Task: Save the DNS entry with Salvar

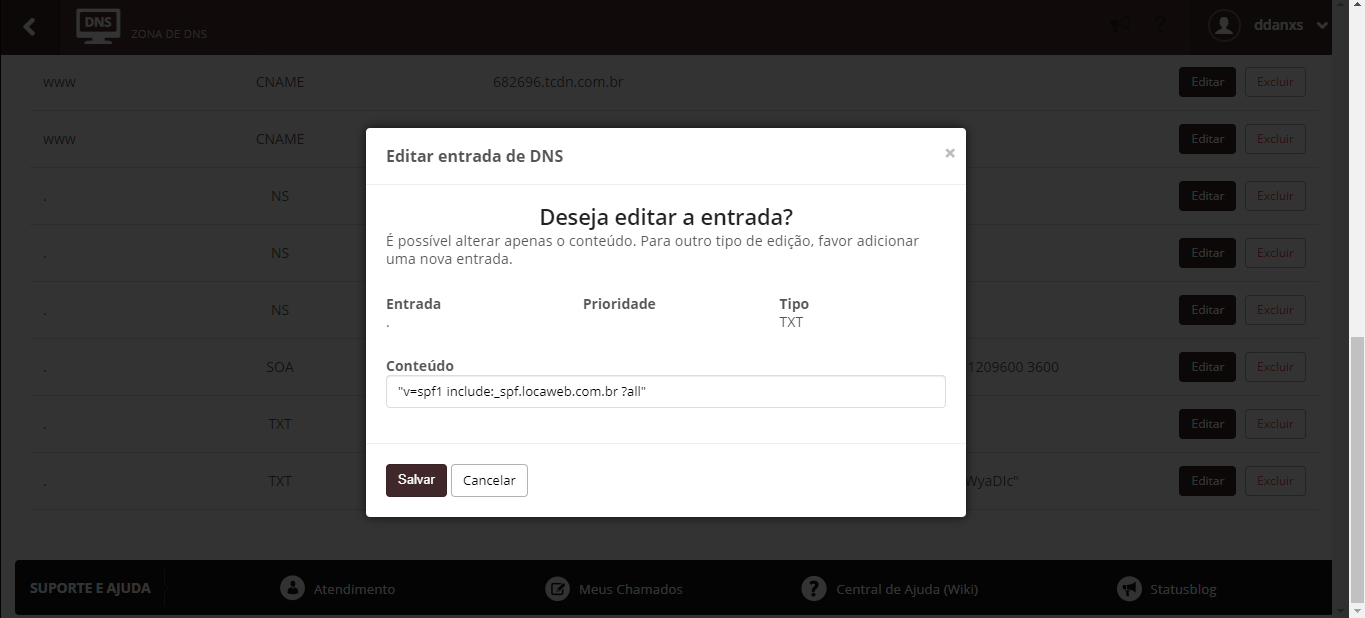Action: click(x=416, y=480)
